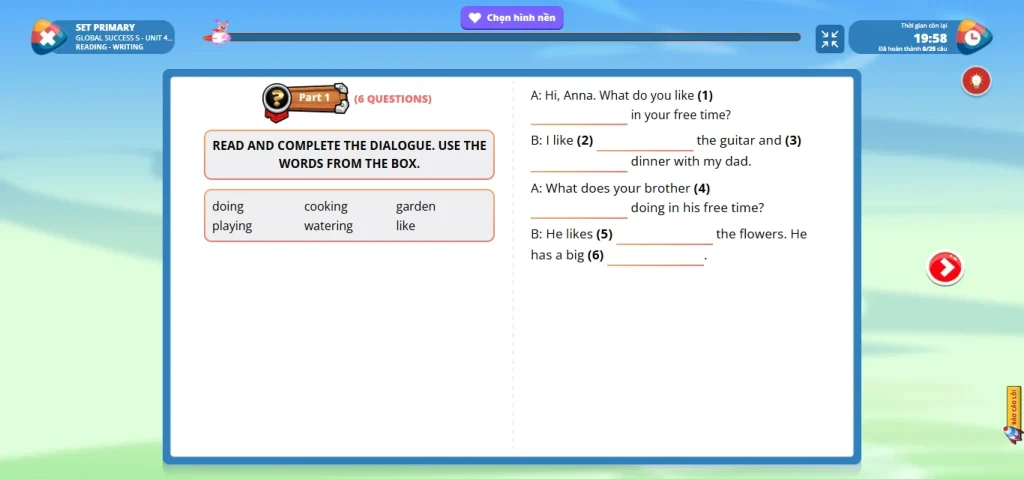The height and width of the screenshot is (479, 1024).
Task: Select blank 2 before "the guitar"
Action: click(x=645, y=142)
